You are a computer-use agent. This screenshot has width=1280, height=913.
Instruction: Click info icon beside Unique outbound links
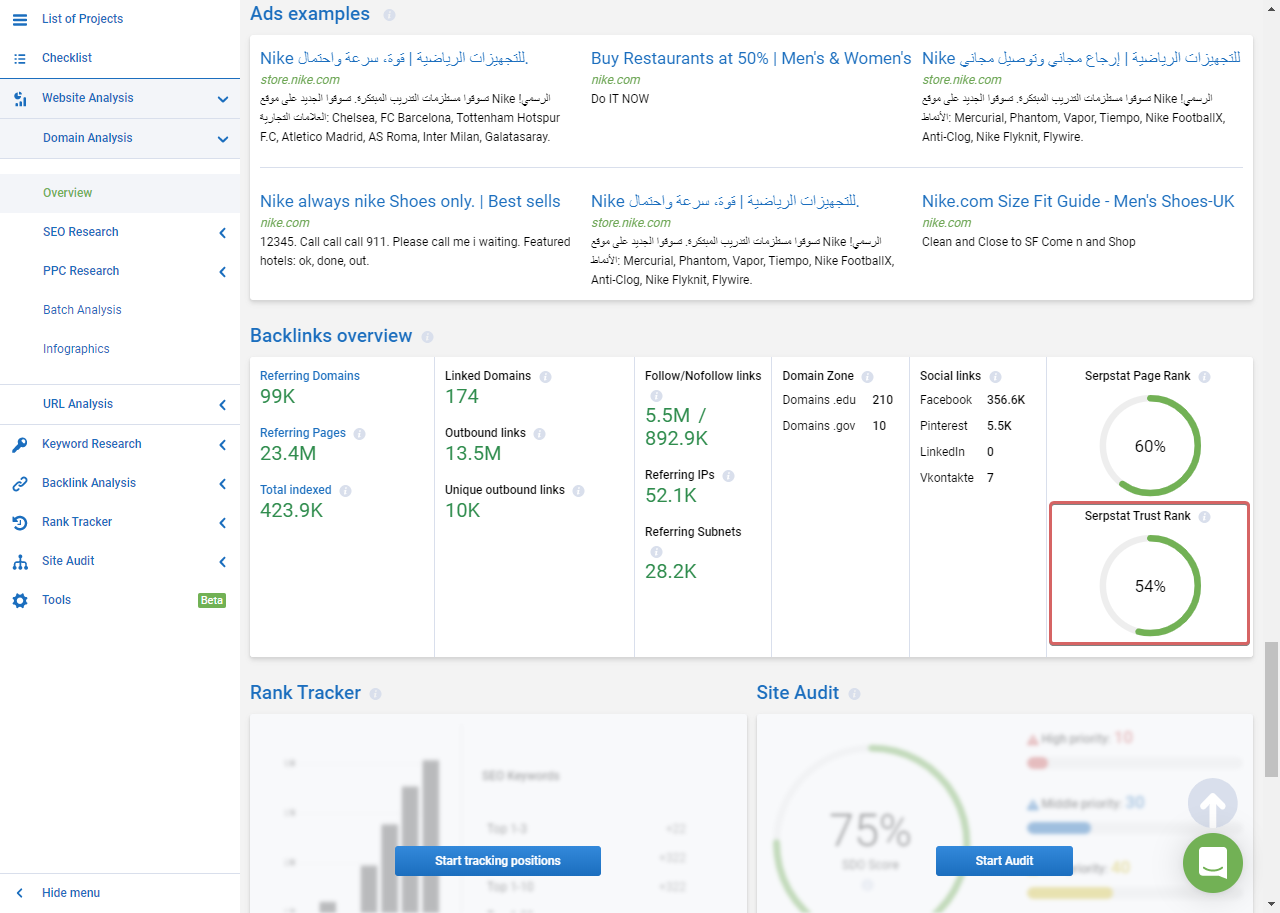tap(578, 491)
